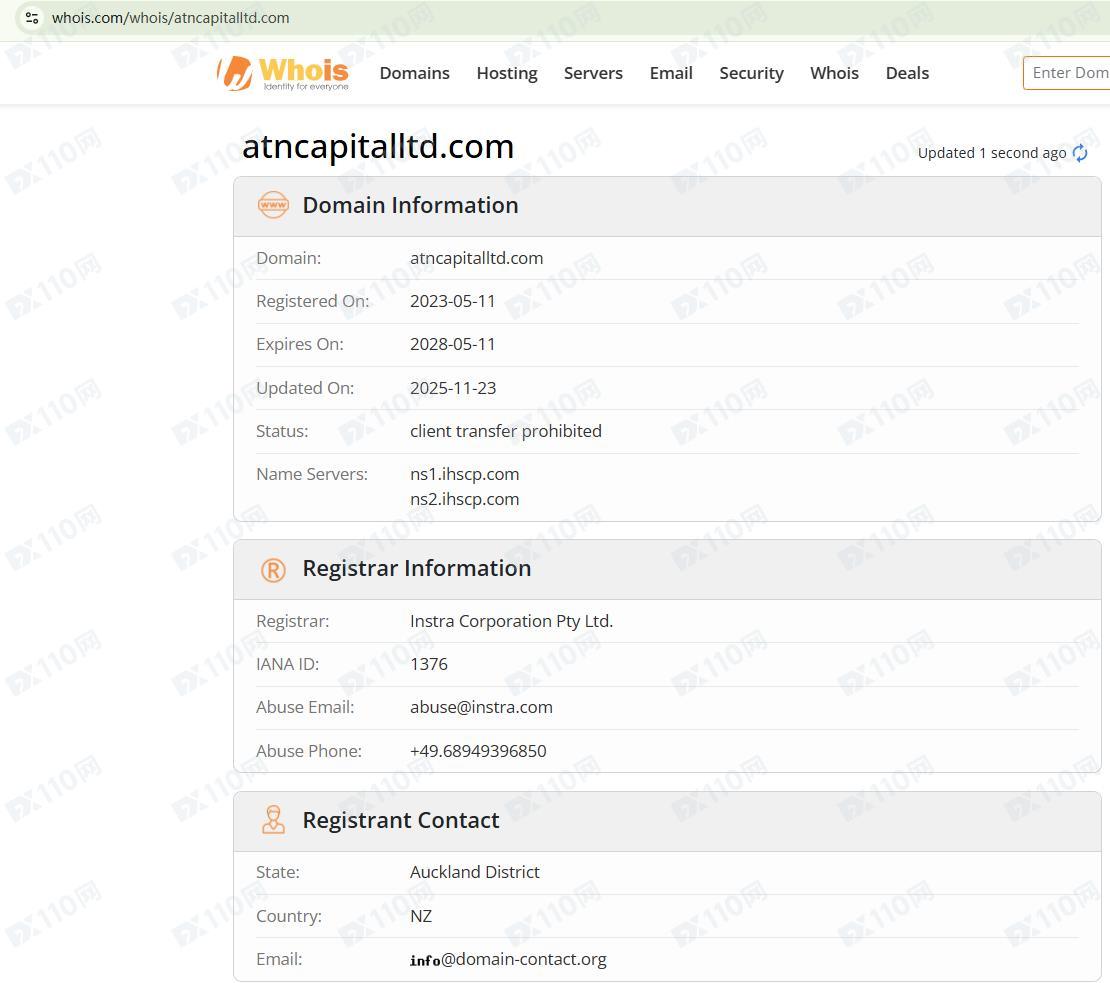Click the URL address bar text
The height and width of the screenshot is (983, 1110).
(170, 18)
